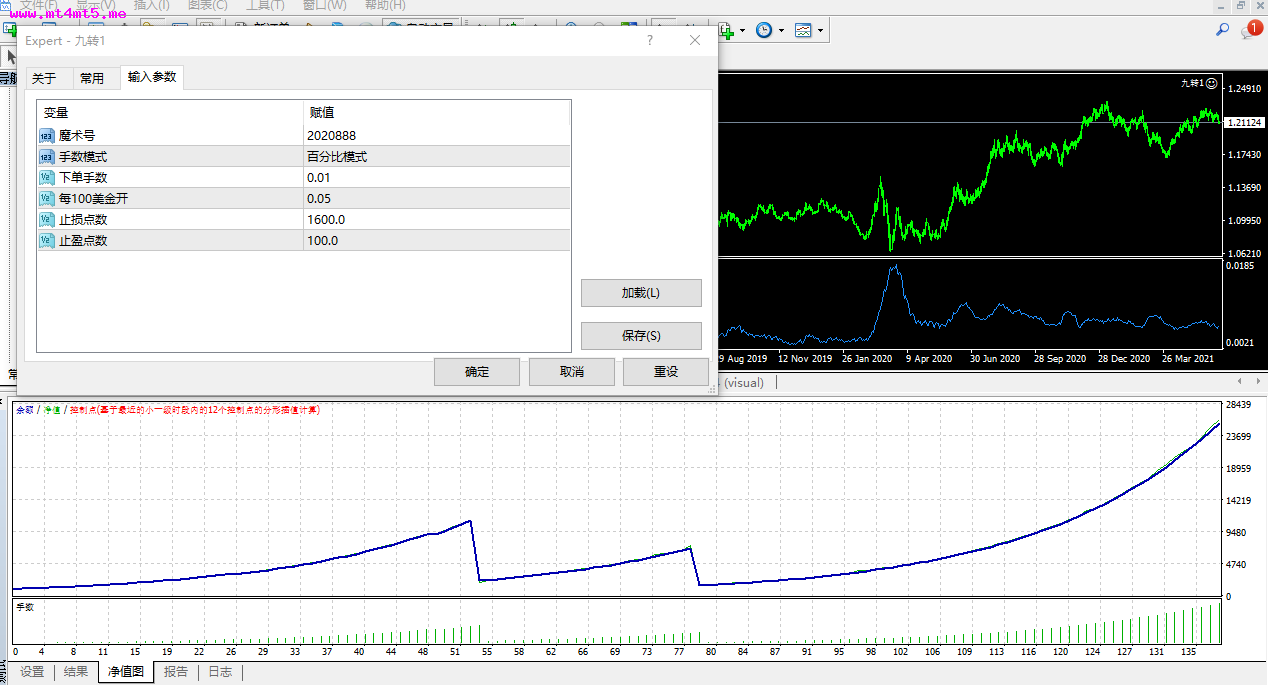Expand the periods clock dropdown arrow
This screenshot has width=1268, height=685.
(x=781, y=31)
